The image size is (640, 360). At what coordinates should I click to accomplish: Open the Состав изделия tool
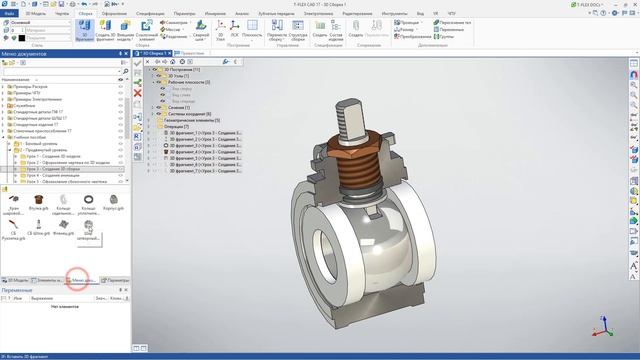(336, 31)
